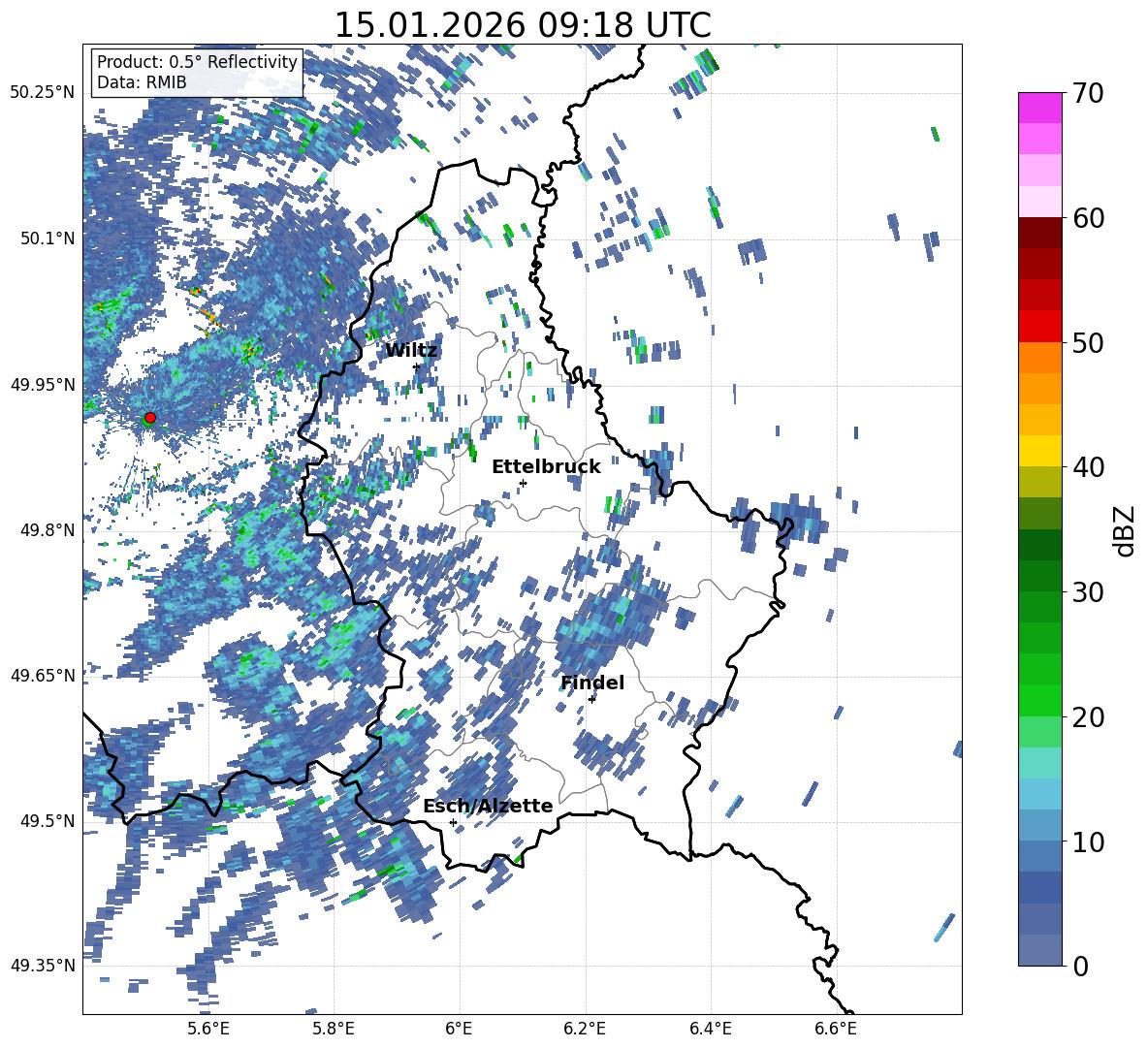The image size is (1148, 1048).
Task: Click the 49.8°N latitude label
Action: point(48,530)
